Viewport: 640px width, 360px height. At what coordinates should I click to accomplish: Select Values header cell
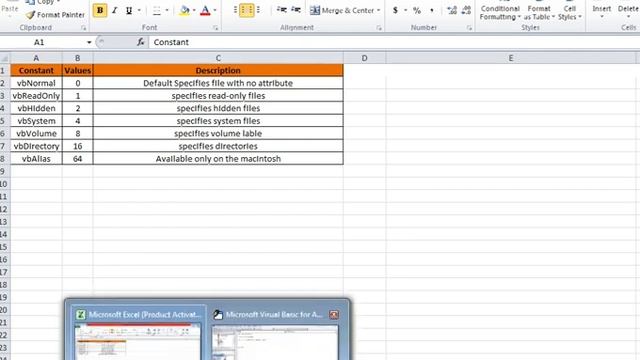[x=78, y=70]
